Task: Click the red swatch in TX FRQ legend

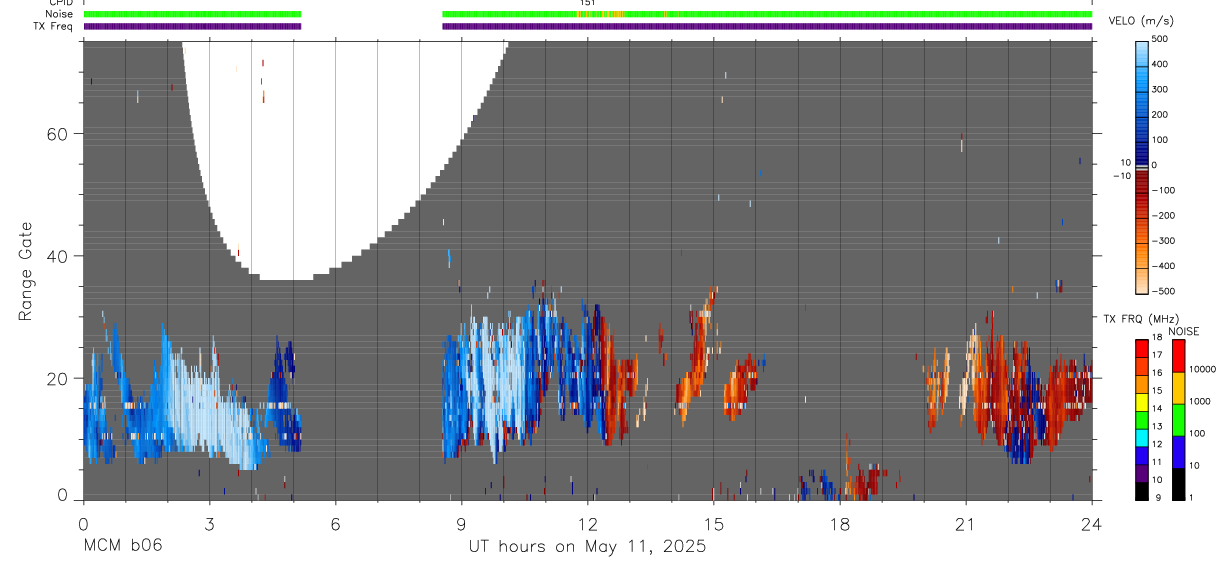Action: [x=1142, y=350]
